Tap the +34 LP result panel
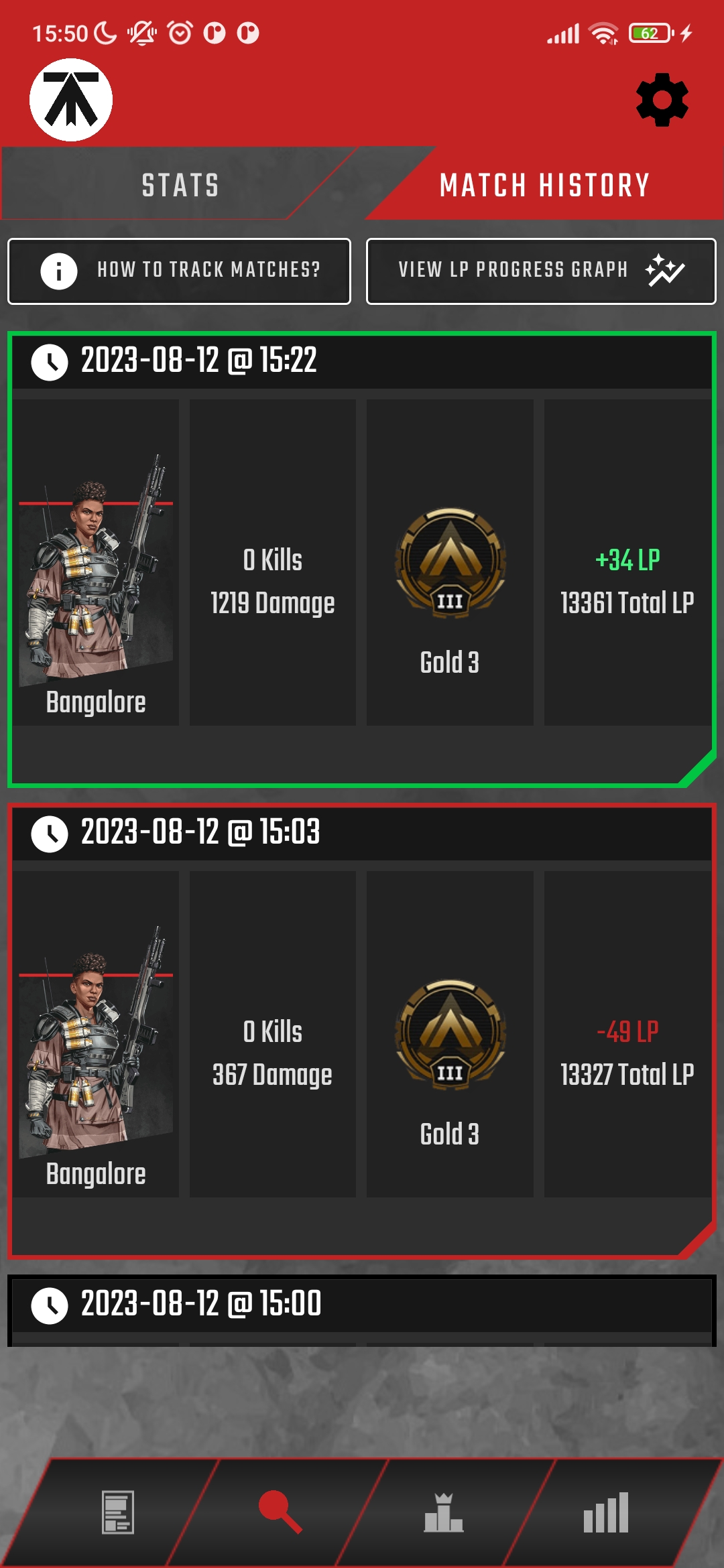The width and height of the screenshot is (724, 1568). pos(627,563)
